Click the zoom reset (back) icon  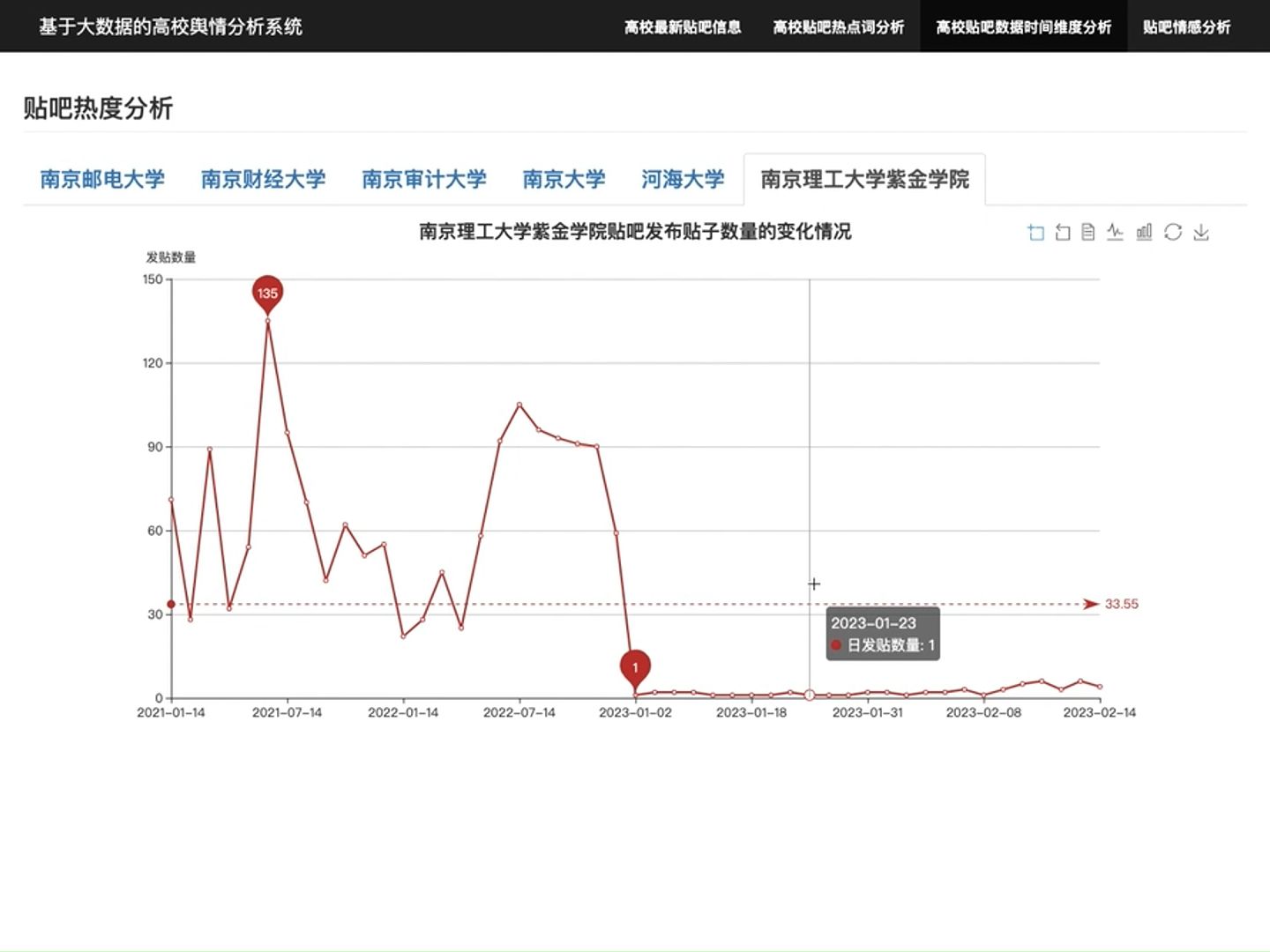coord(1063,232)
